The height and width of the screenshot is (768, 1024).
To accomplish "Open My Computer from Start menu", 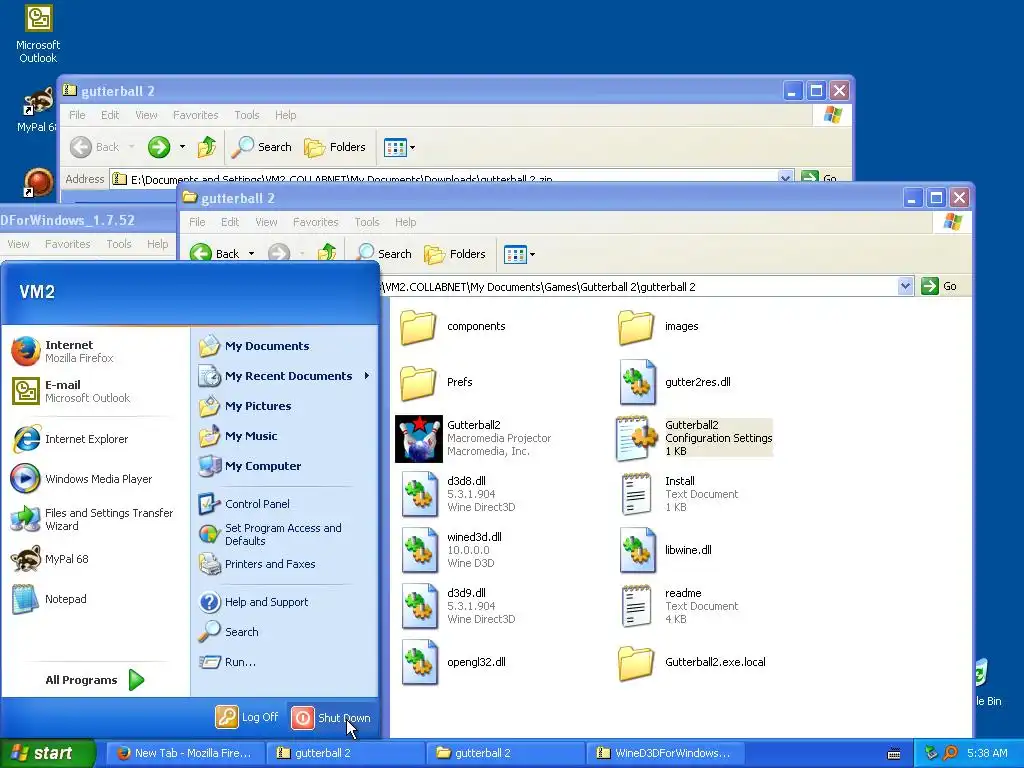I will tap(249, 466).
